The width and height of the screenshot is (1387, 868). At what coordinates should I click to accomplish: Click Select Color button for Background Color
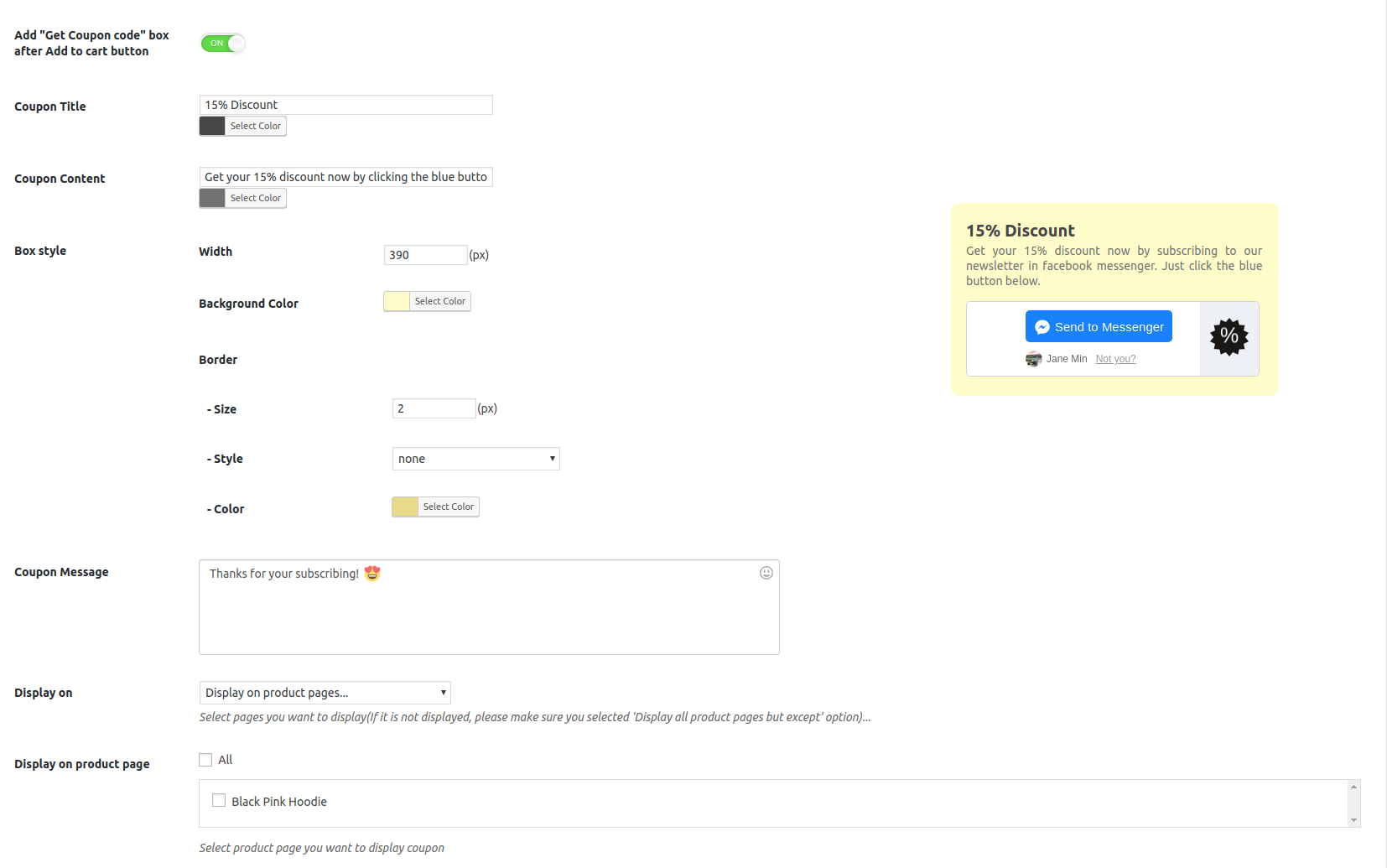point(440,301)
